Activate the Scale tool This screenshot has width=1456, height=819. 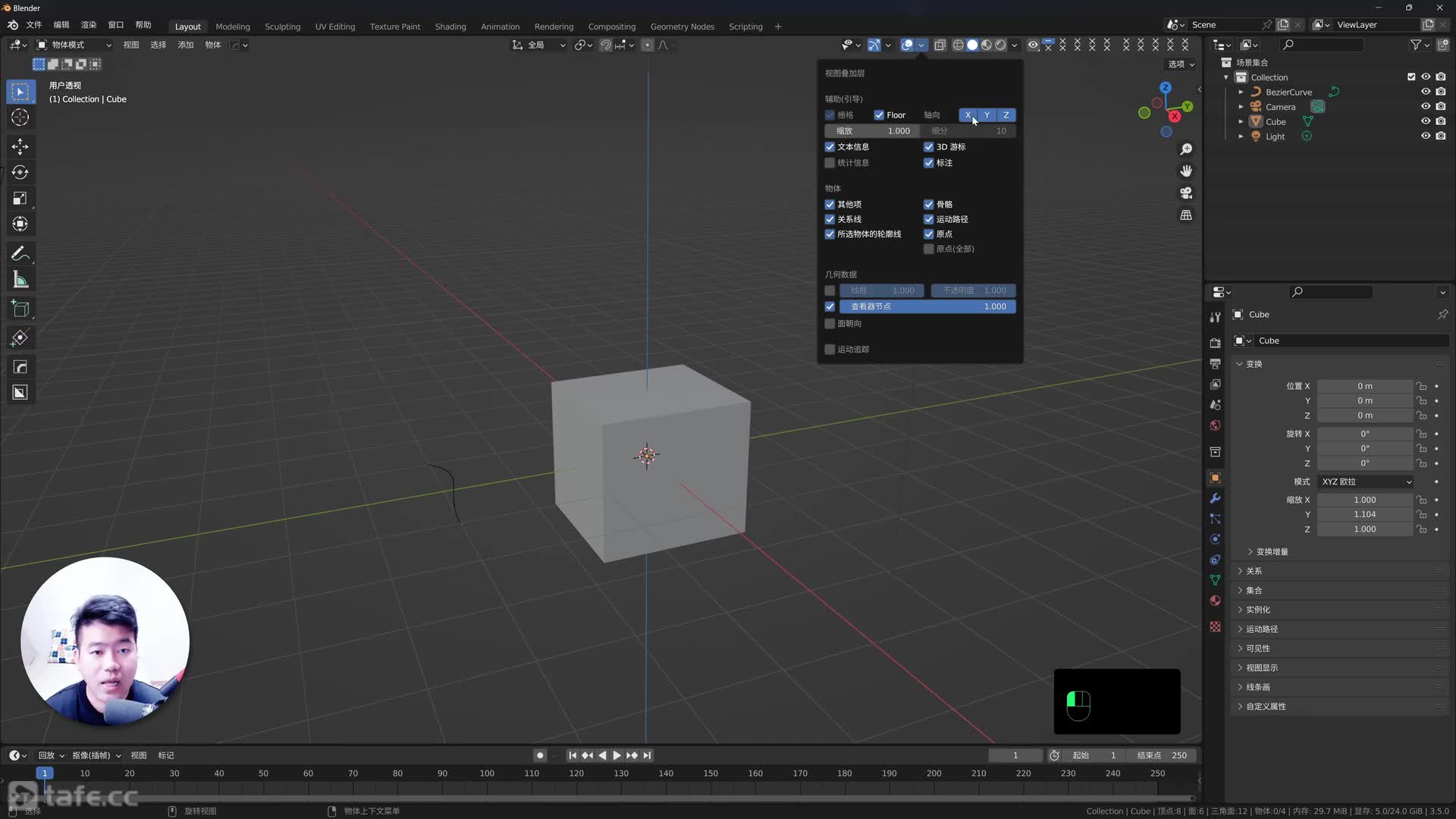tap(20, 198)
